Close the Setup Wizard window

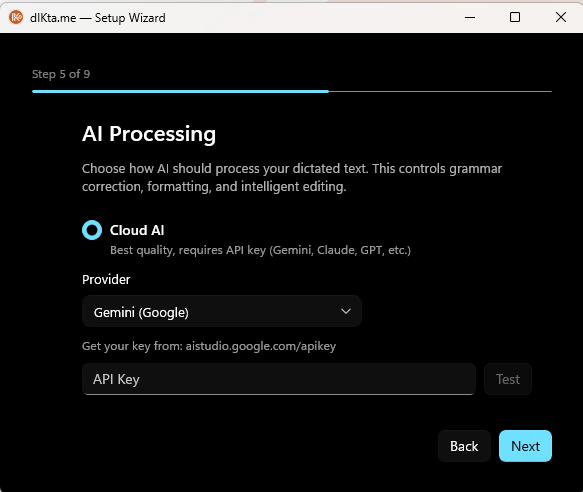pos(561,17)
